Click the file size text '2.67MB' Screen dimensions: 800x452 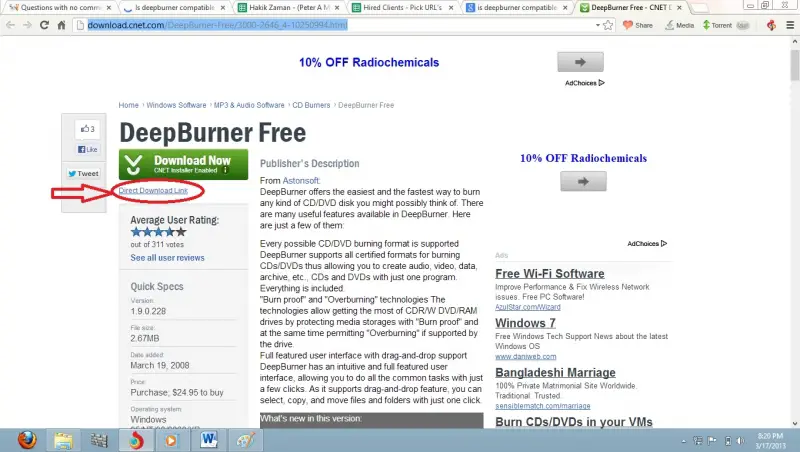(x=145, y=338)
